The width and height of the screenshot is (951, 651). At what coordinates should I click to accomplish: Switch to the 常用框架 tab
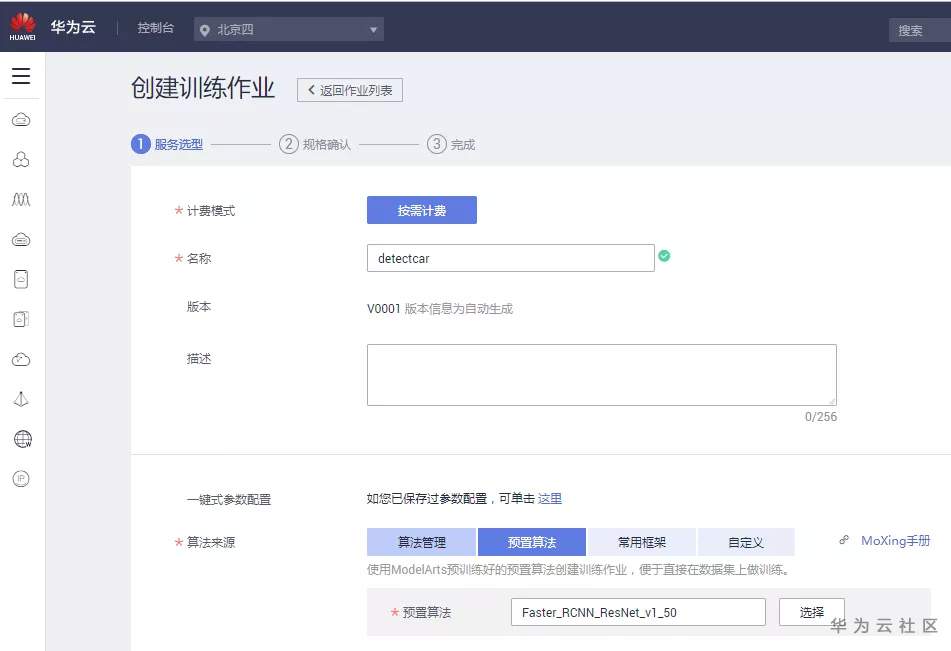(x=641, y=542)
